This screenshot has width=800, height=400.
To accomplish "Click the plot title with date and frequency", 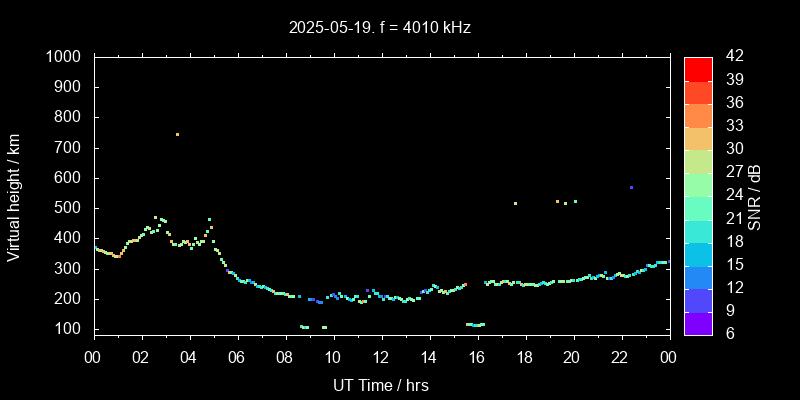I will (x=380, y=28).
